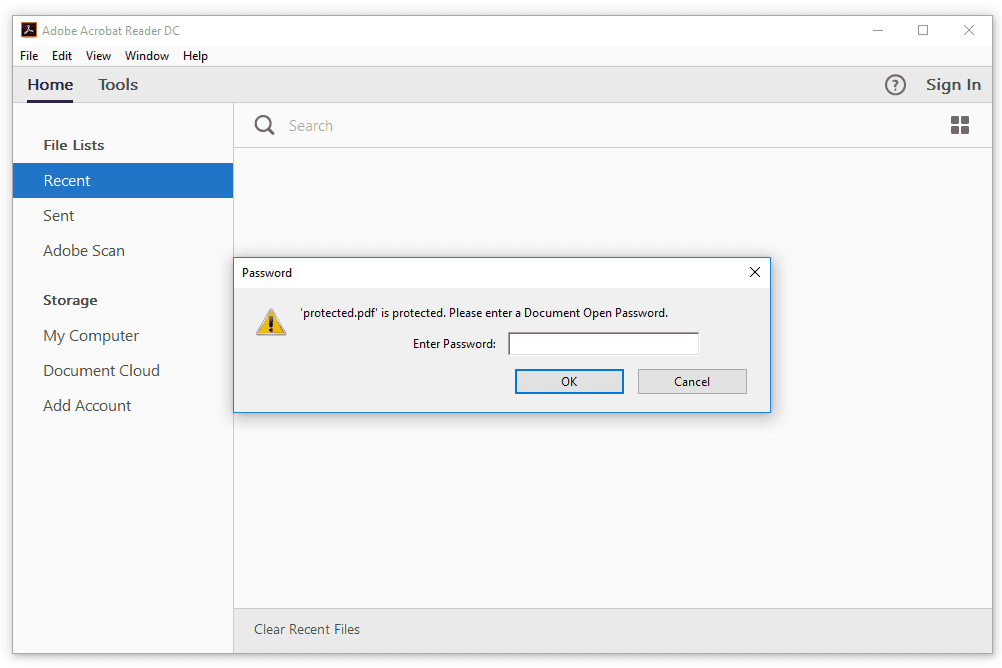The image size is (1002, 668).
Task: Select the Home tab
Action: tap(49, 85)
